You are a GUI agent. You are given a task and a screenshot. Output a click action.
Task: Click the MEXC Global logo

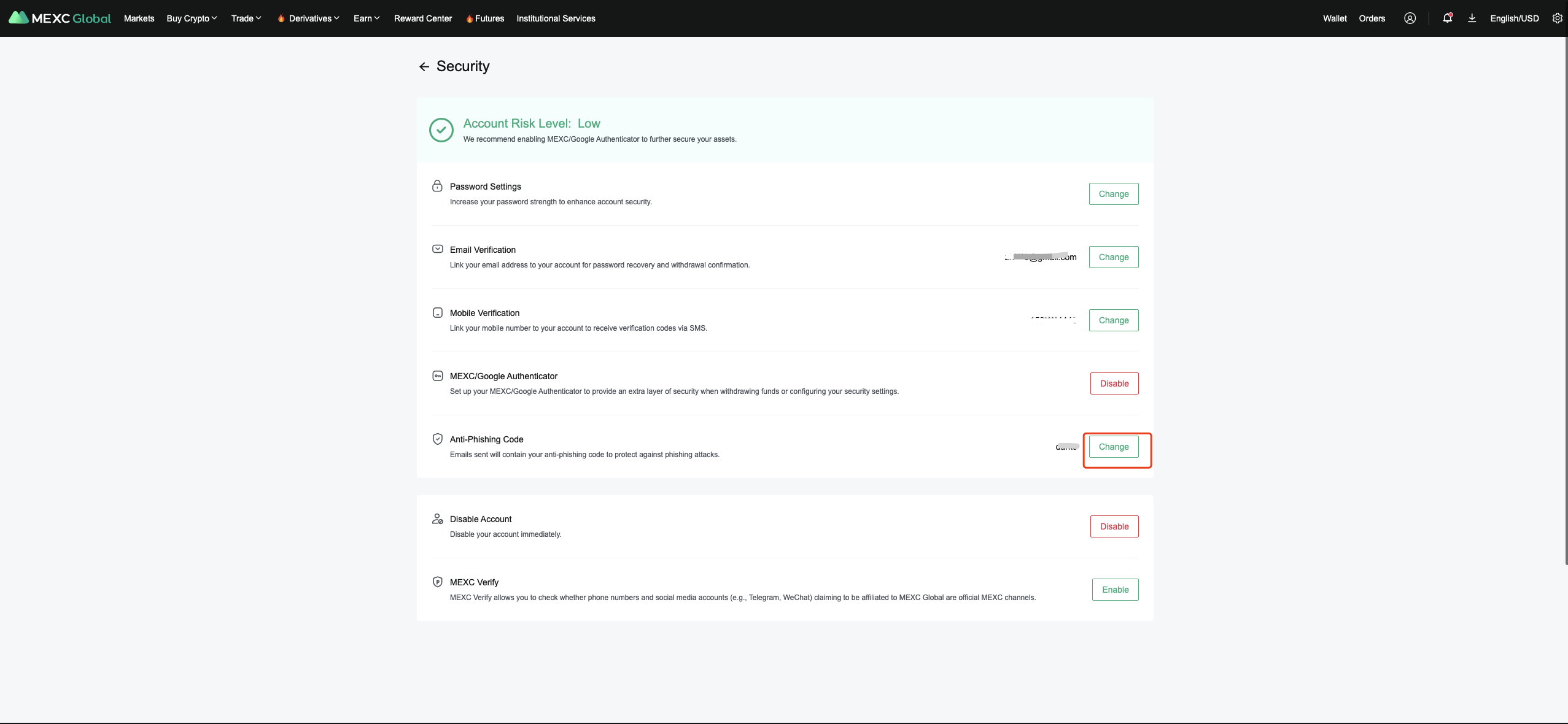60,18
